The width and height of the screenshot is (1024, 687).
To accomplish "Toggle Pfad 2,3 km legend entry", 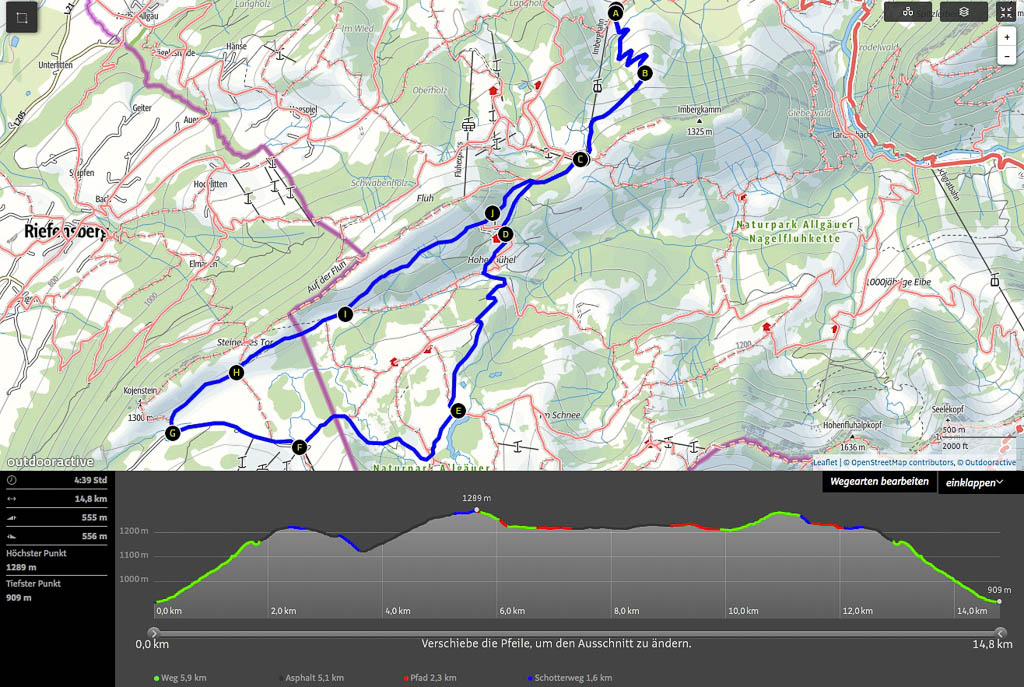I will 429,678.
